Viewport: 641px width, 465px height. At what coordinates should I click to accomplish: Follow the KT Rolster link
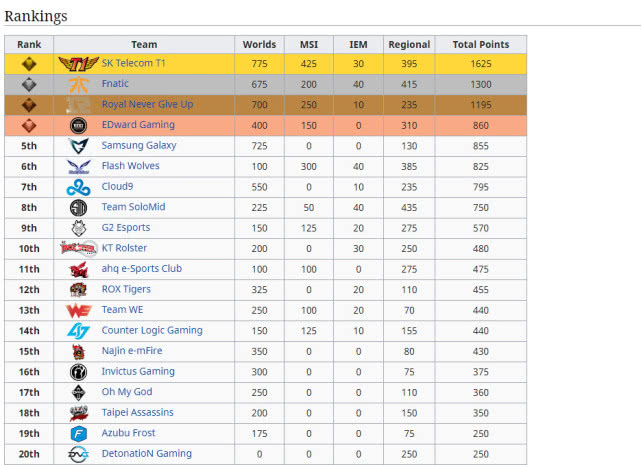click(x=124, y=248)
